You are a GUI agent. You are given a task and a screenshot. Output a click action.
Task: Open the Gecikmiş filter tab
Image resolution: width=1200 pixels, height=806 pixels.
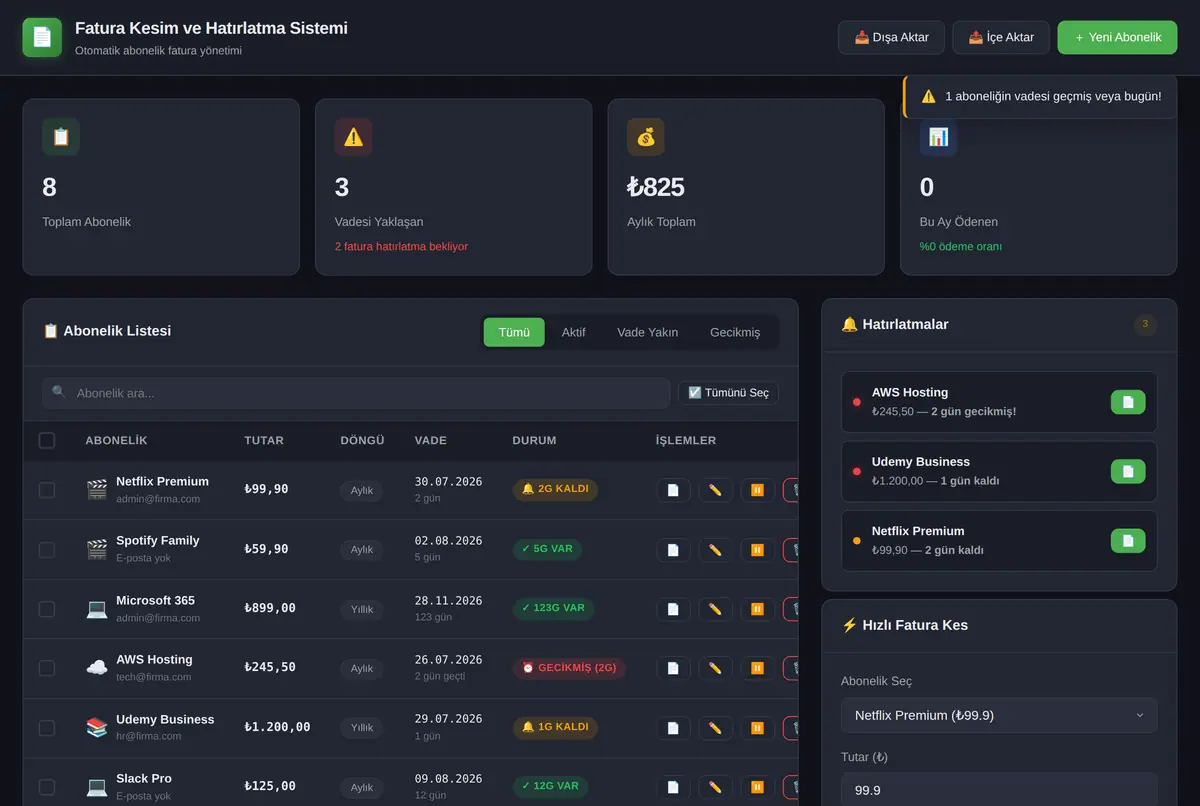[x=735, y=332]
